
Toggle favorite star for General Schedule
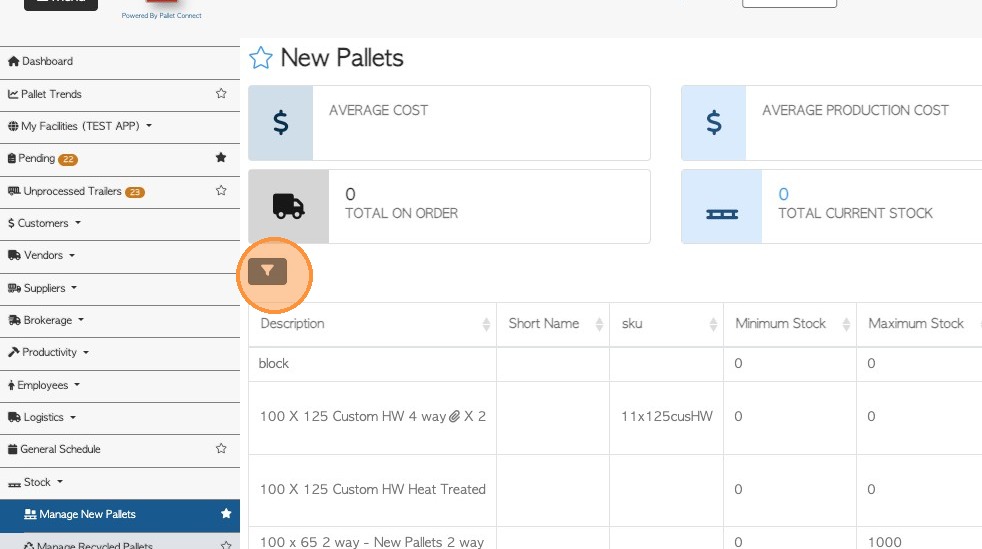(x=221, y=449)
